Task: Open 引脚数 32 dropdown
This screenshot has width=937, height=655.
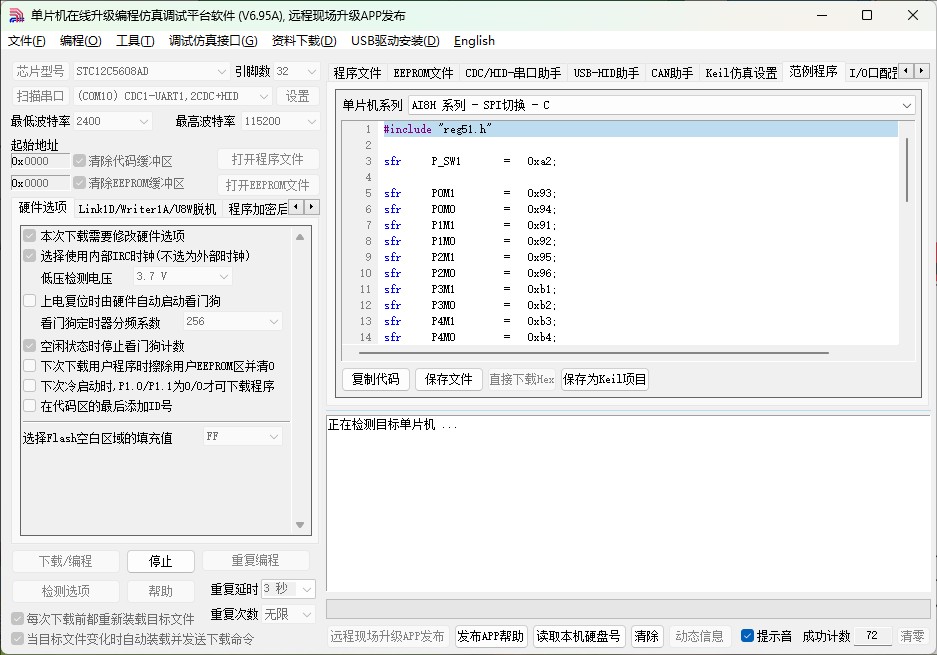Action: 296,71
